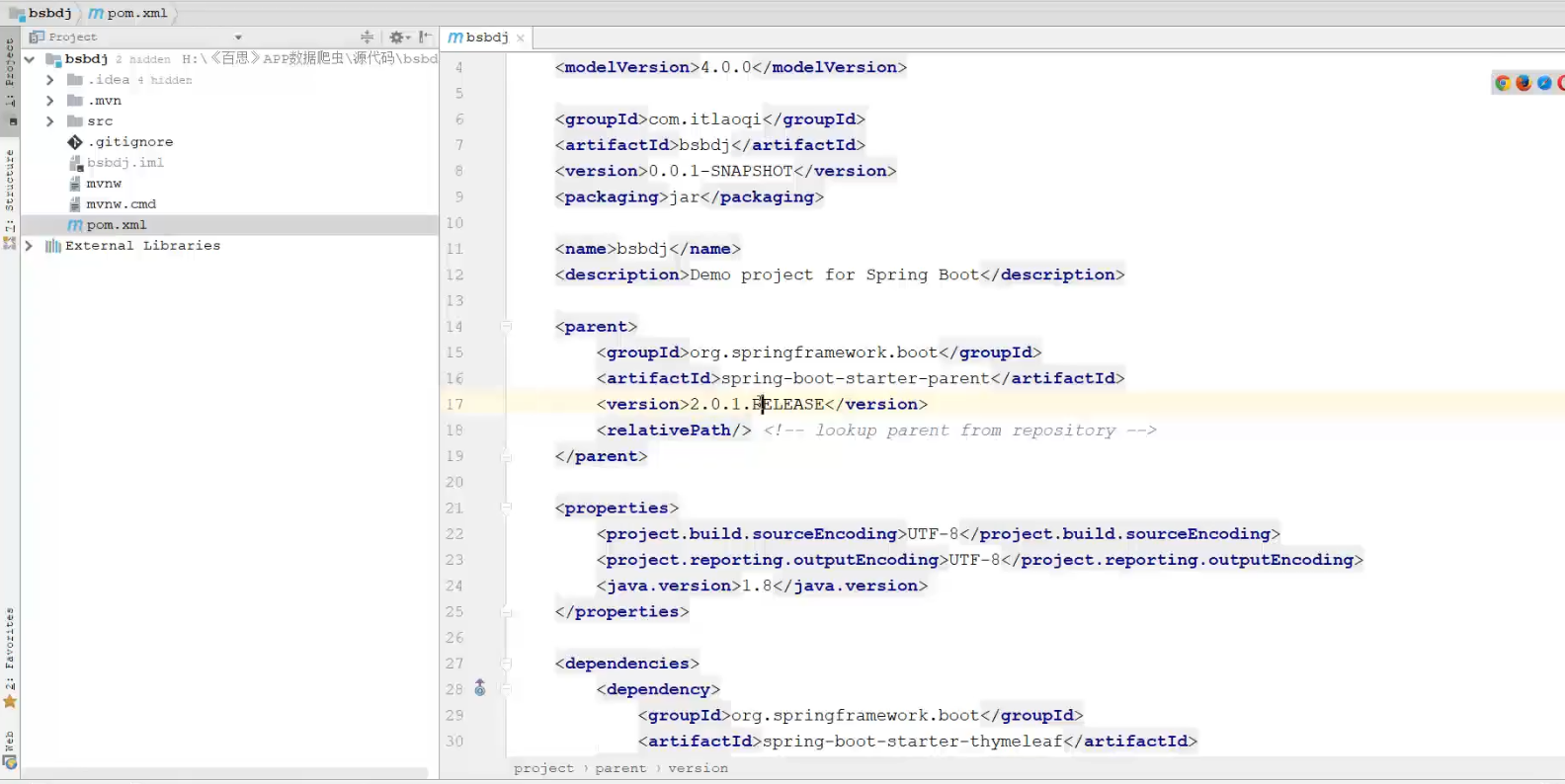Image resolution: width=1565 pixels, height=784 pixels.
Task: Click the collapse all icon in Project panel
Action: [x=367, y=37]
